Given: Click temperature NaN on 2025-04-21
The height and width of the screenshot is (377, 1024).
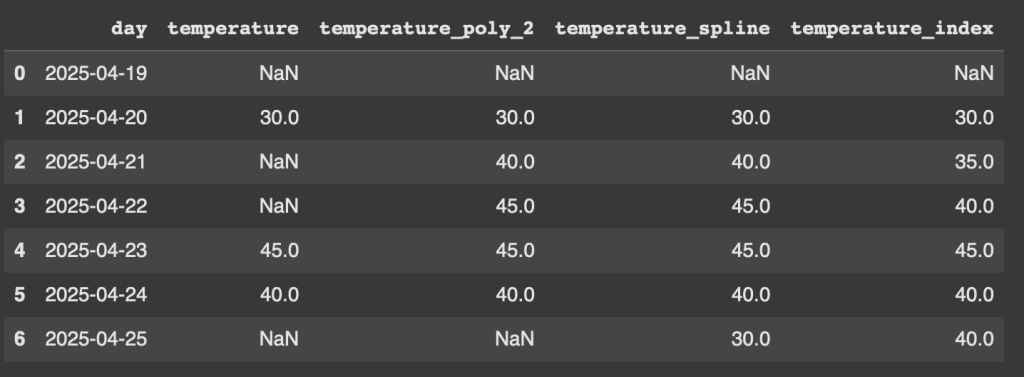Looking at the screenshot, I should [x=279, y=162].
